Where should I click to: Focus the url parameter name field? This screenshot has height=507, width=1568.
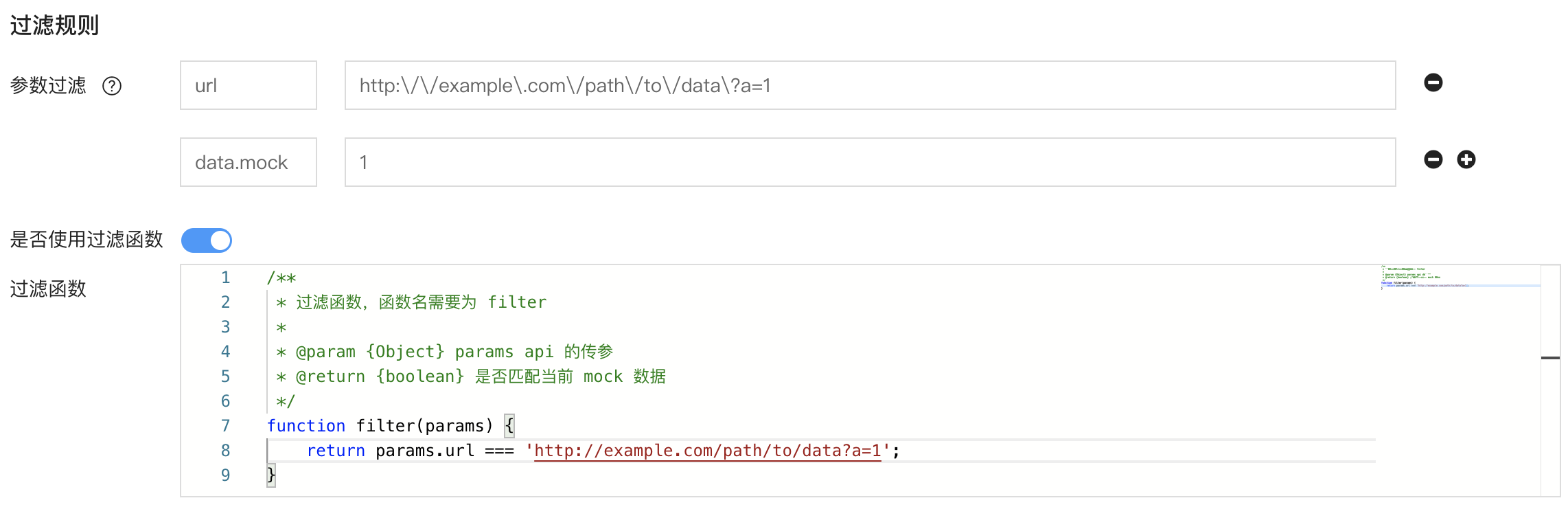248,85
